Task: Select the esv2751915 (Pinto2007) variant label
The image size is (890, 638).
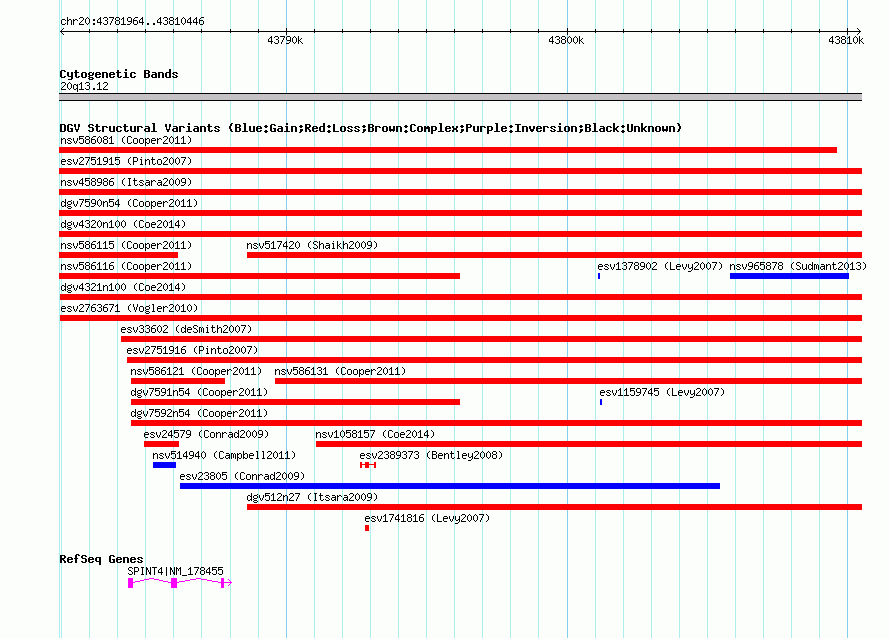Action: point(126,161)
